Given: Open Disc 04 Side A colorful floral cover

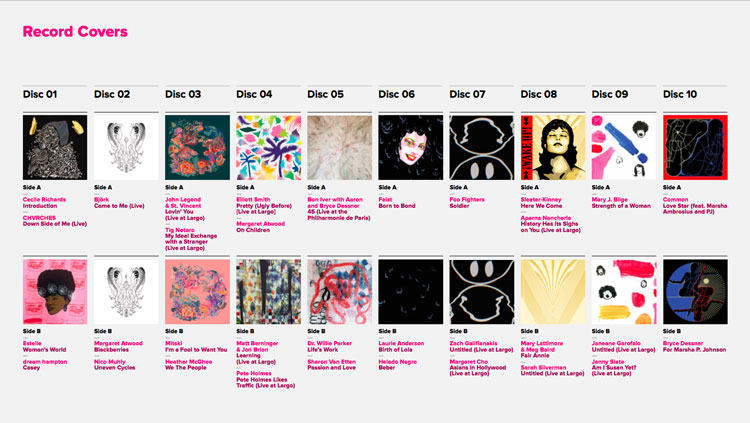Looking at the screenshot, I should click(x=268, y=147).
